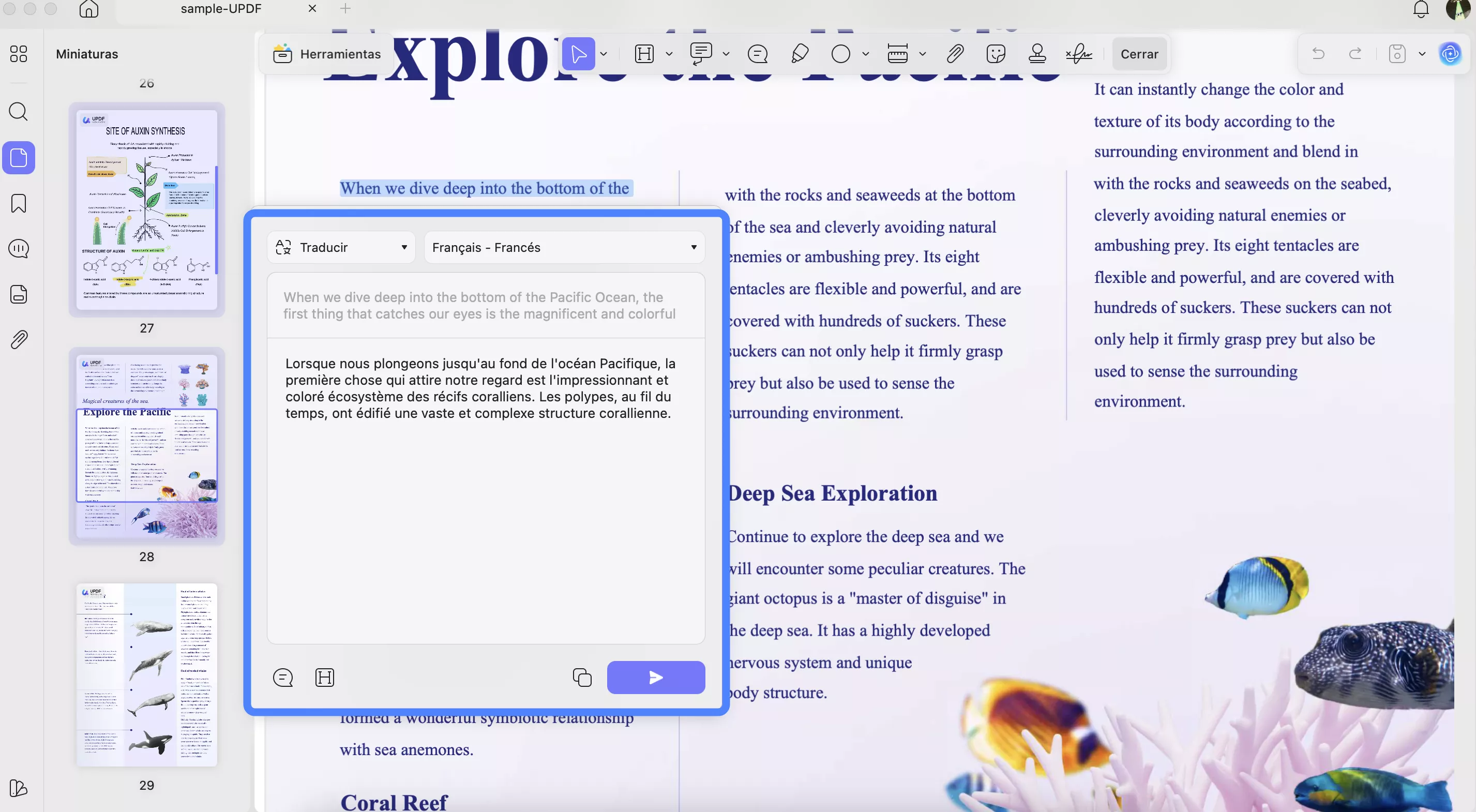Open the UPDF AI assistant icon
The image size is (1476, 812).
click(x=1450, y=54)
